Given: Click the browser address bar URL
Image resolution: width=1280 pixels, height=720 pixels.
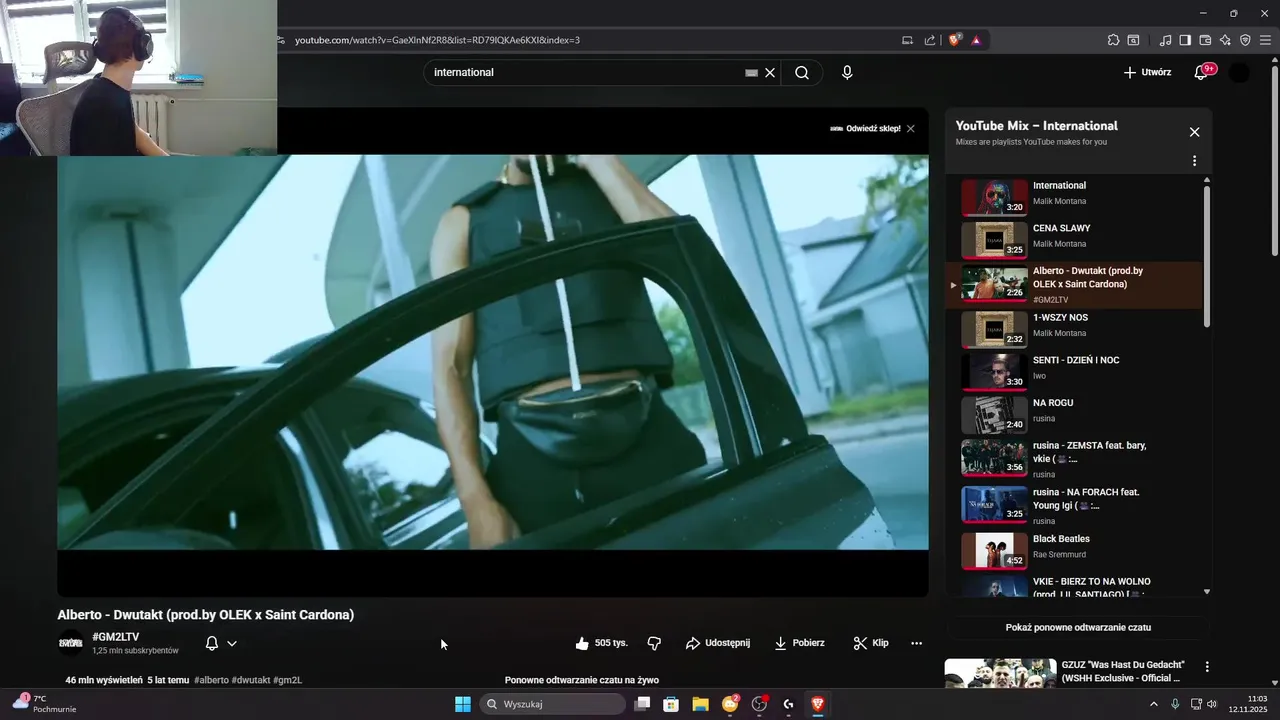Looking at the screenshot, I should point(437,40).
